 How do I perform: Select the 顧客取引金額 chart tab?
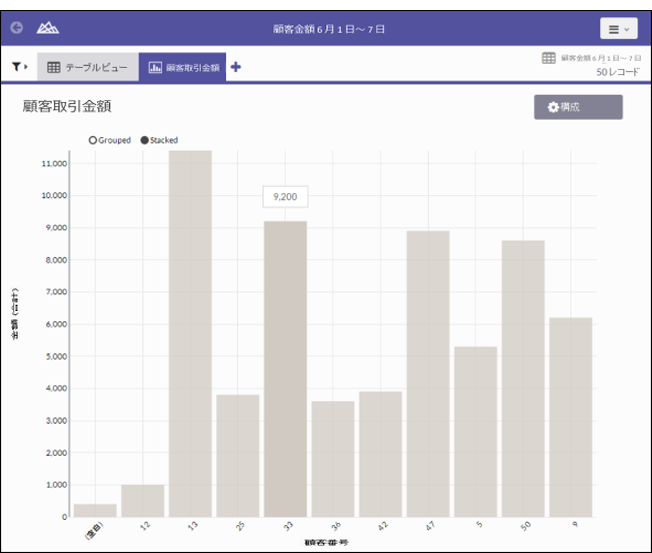click(182, 67)
